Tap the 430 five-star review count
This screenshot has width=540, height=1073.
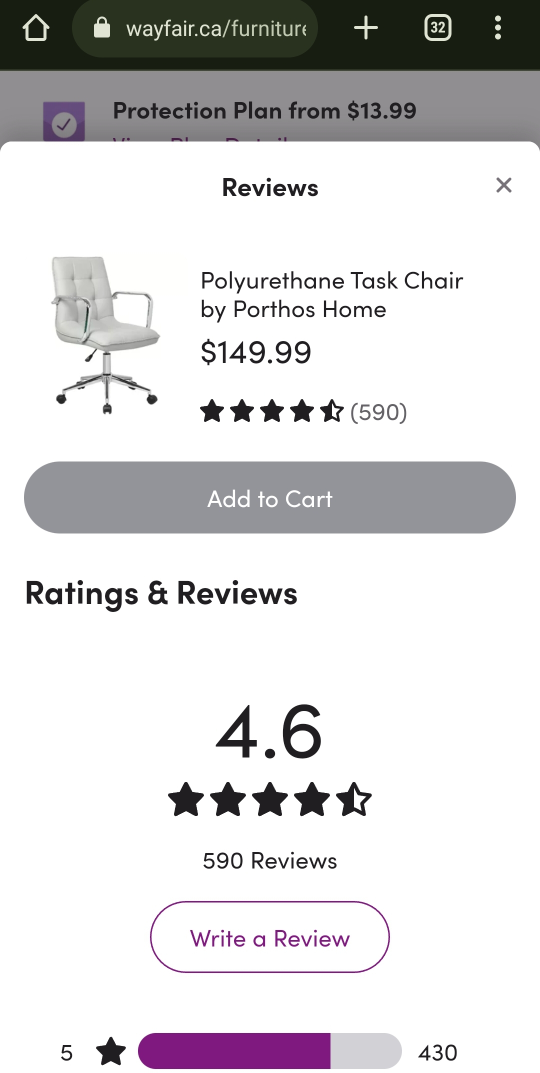pos(437,1052)
